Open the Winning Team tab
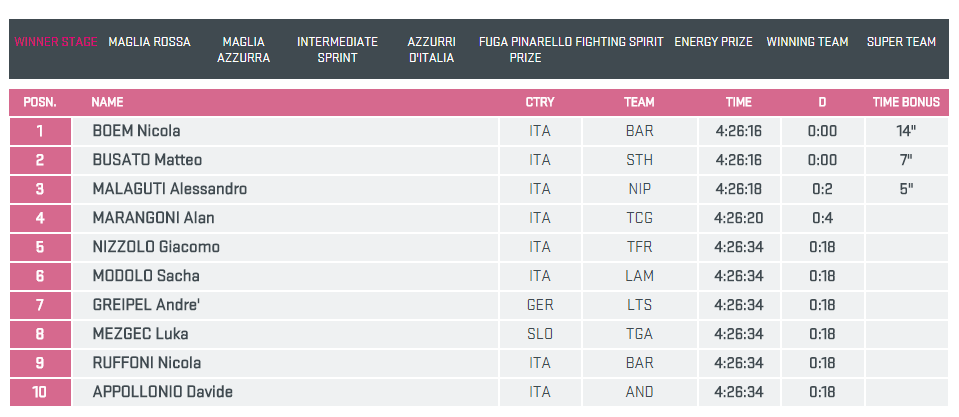Image resolution: width=959 pixels, height=417 pixels. coord(807,42)
